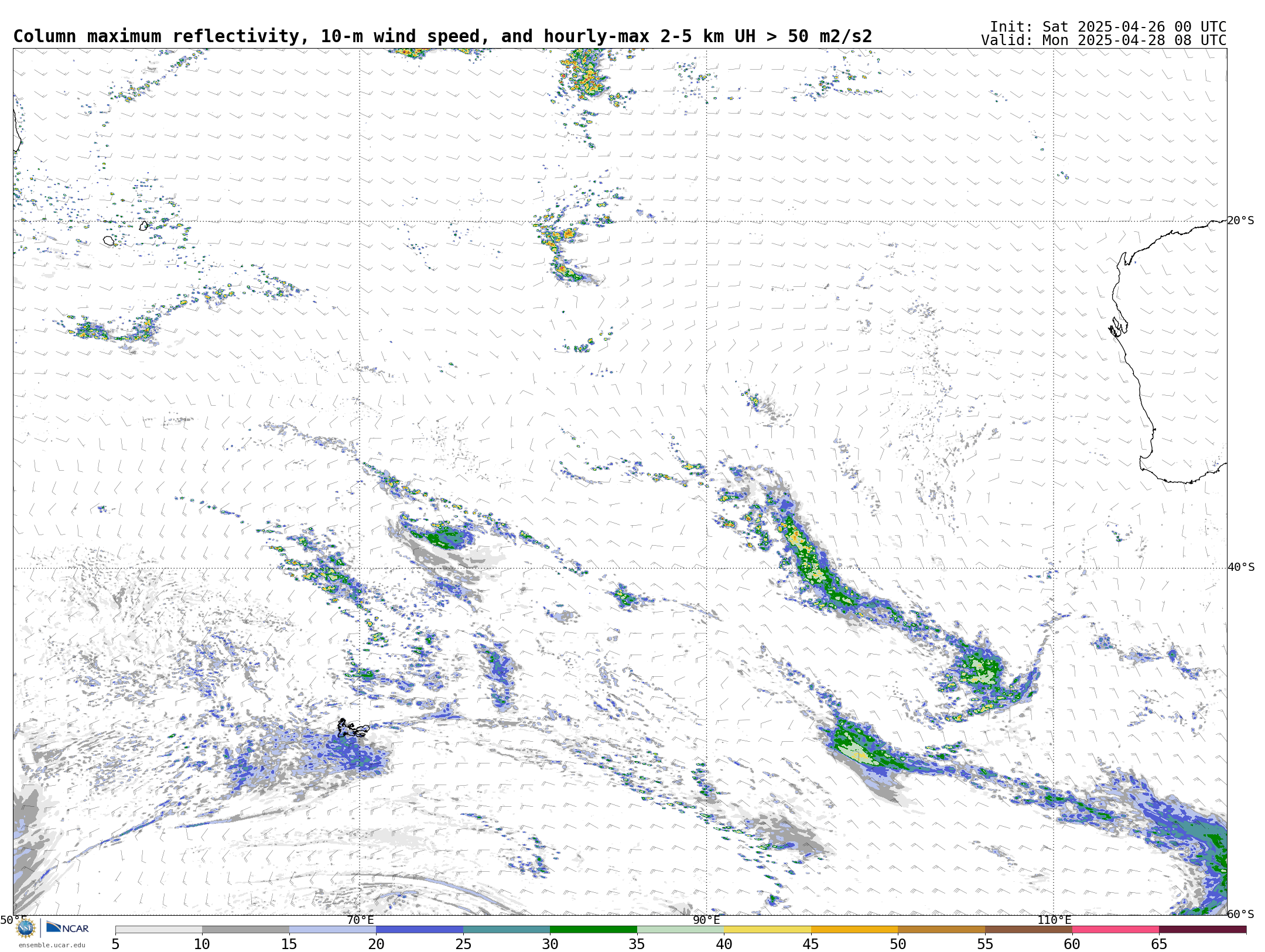Select the light blue 15–20 dBZ swatch

[333, 930]
